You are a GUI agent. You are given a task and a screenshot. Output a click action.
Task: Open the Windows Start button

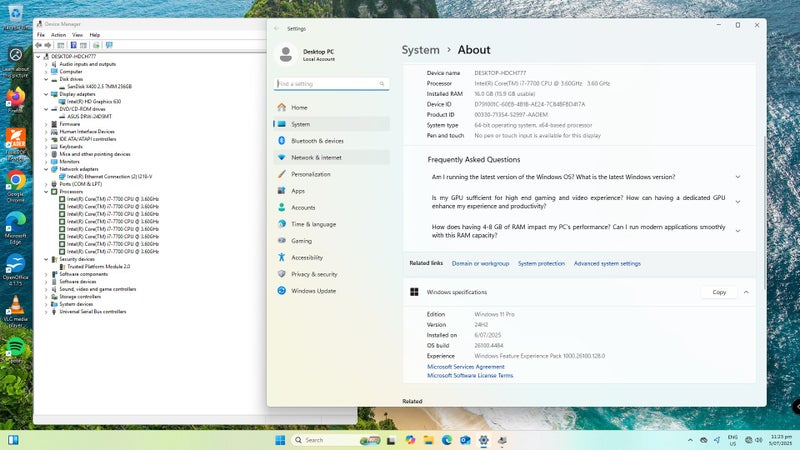pyautogui.click(x=280, y=440)
